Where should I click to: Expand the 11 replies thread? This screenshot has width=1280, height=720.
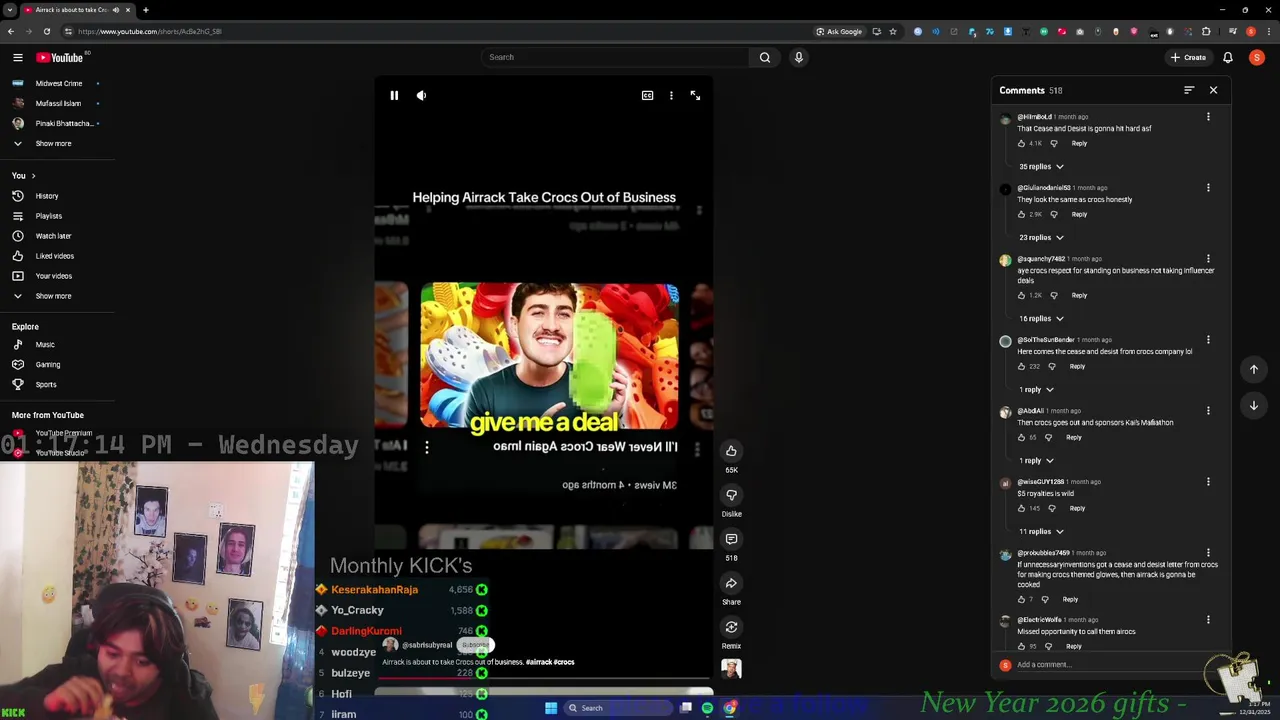1041,531
